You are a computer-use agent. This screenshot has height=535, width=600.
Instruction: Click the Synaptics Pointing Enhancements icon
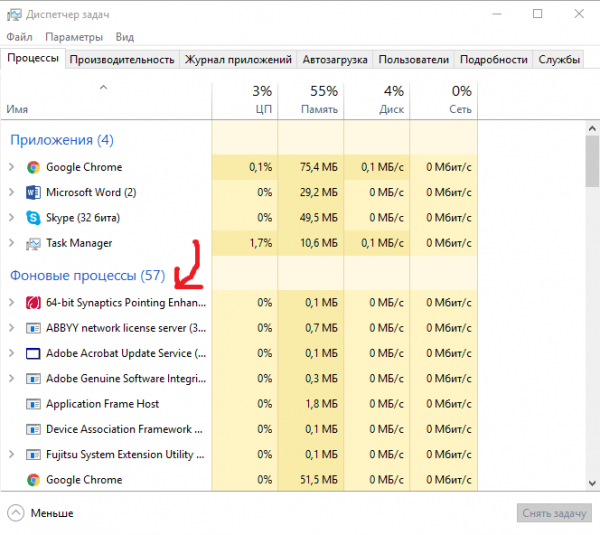(33, 303)
